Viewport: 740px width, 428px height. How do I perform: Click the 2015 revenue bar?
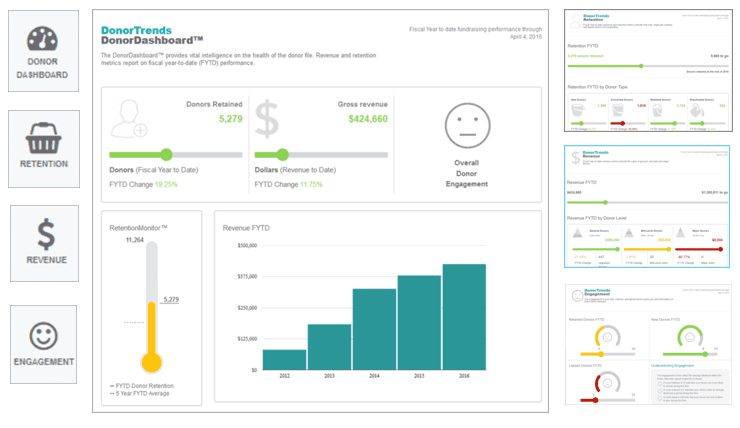click(419, 323)
